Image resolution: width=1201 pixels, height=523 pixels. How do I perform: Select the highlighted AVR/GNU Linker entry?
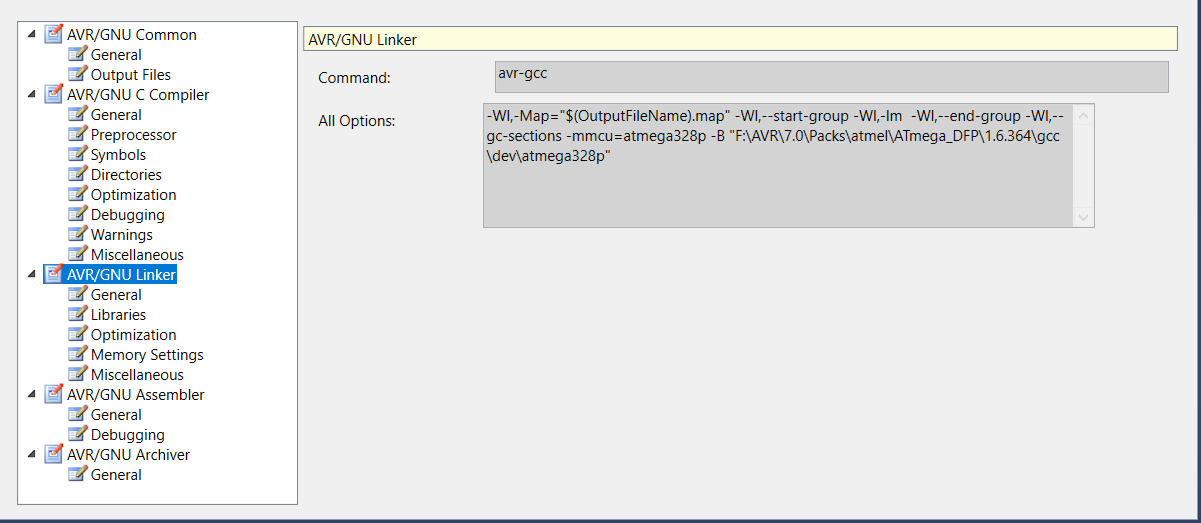[121, 275]
